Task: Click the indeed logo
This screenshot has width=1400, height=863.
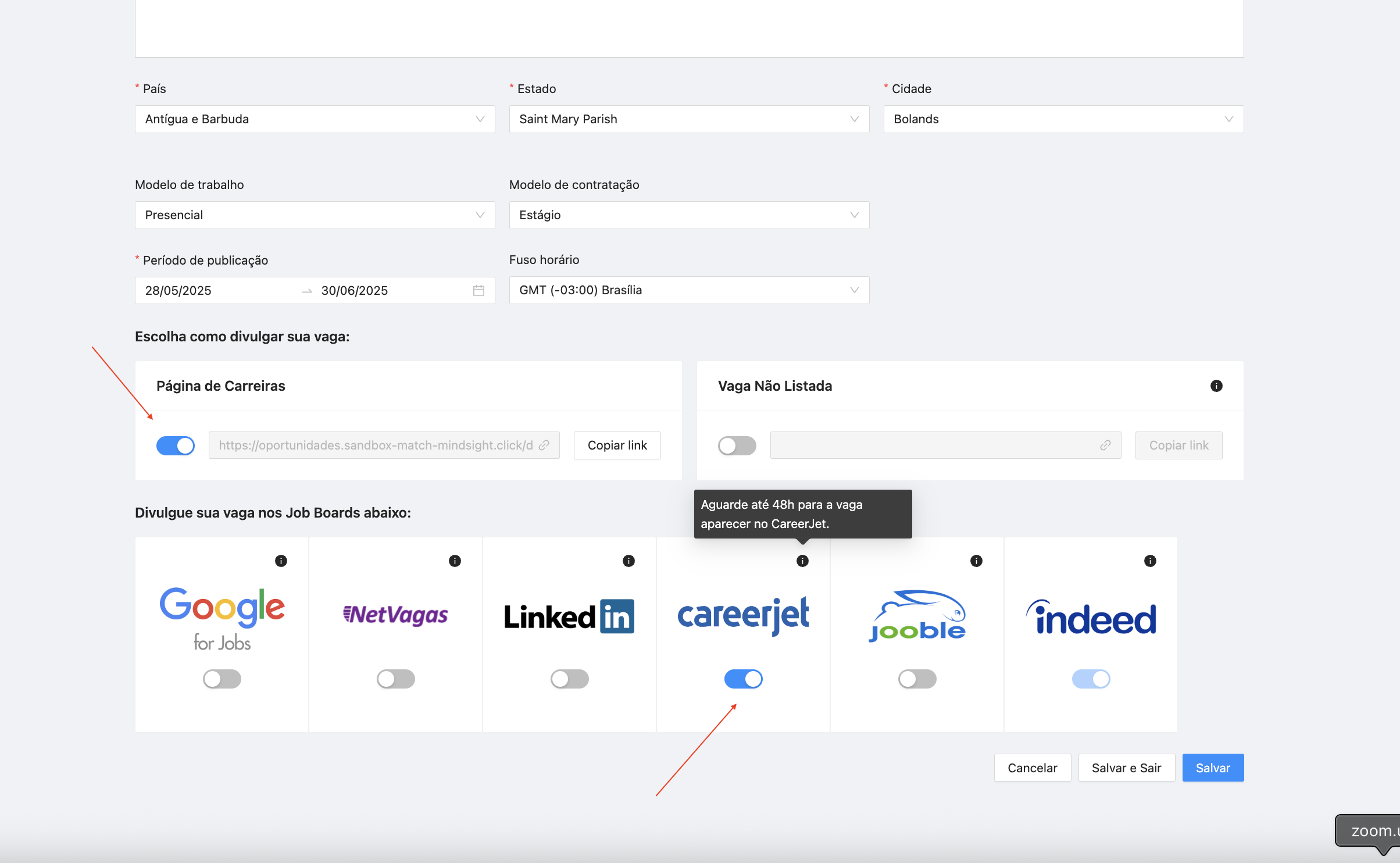Action: 1091,616
